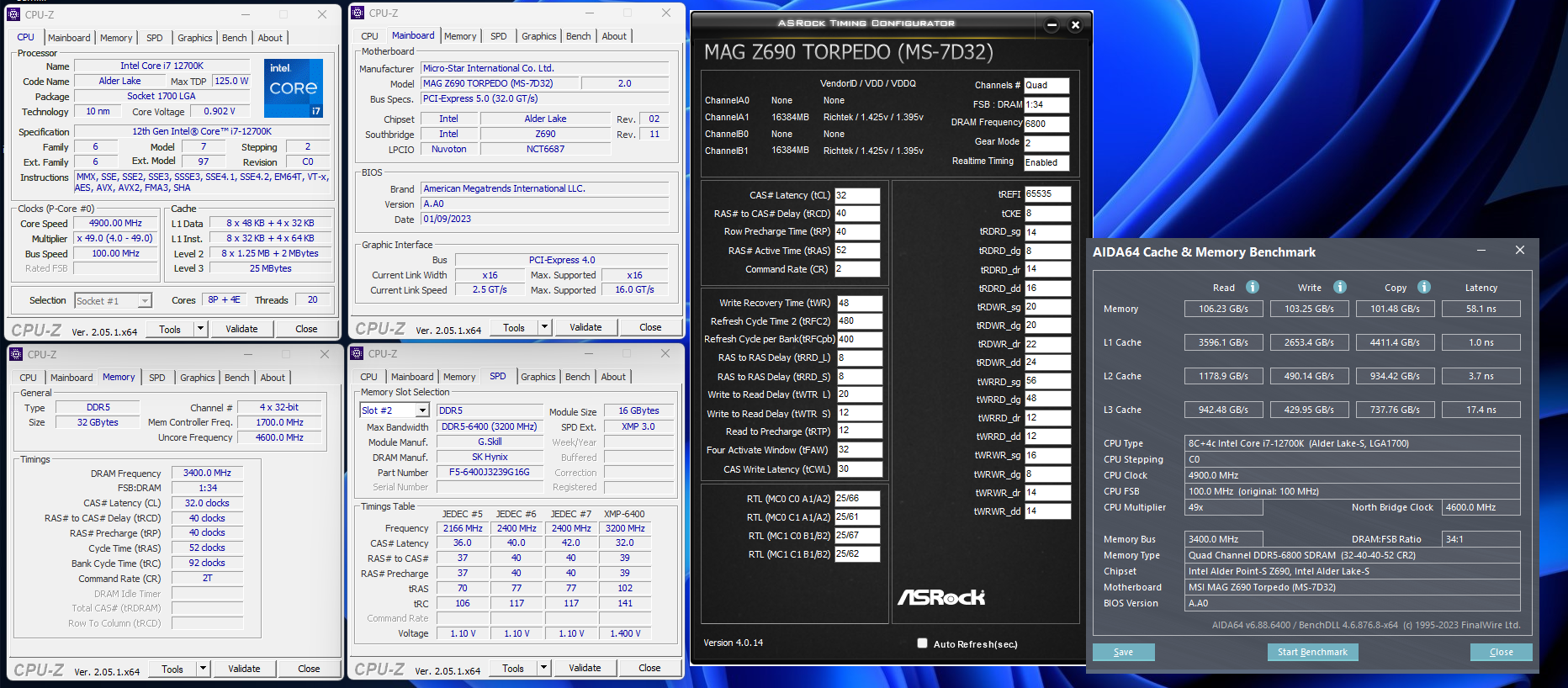
Task: Open the Slot #2 dropdown in the SPD window
Action: tap(422, 410)
